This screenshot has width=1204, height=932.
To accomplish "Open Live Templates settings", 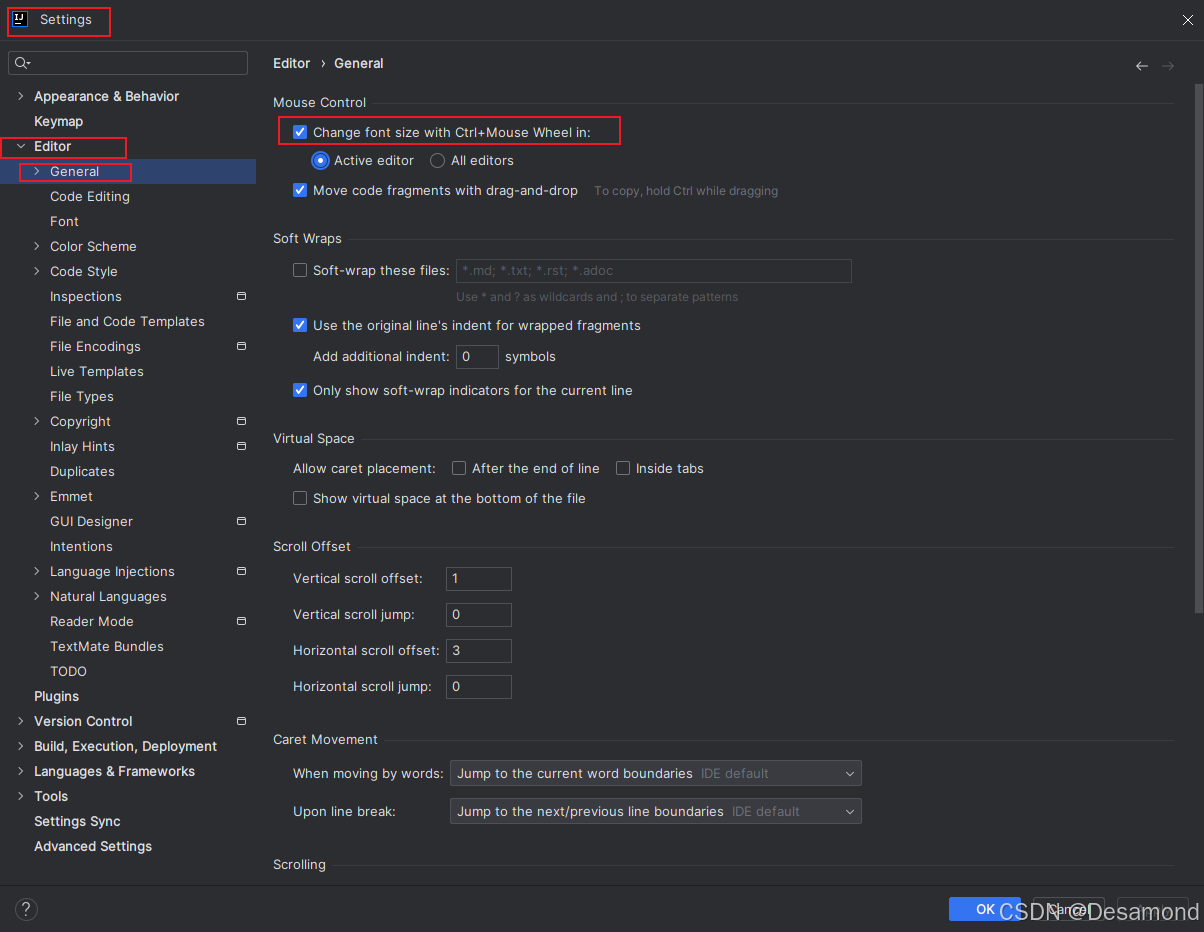I will pos(97,371).
